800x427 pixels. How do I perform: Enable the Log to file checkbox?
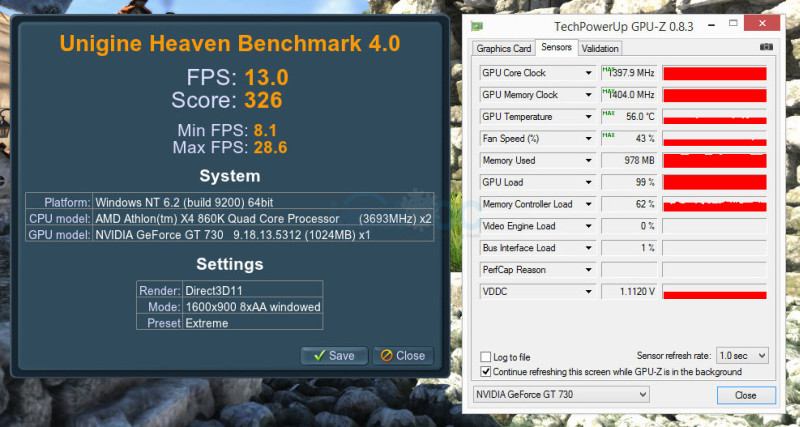coord(486,357)
